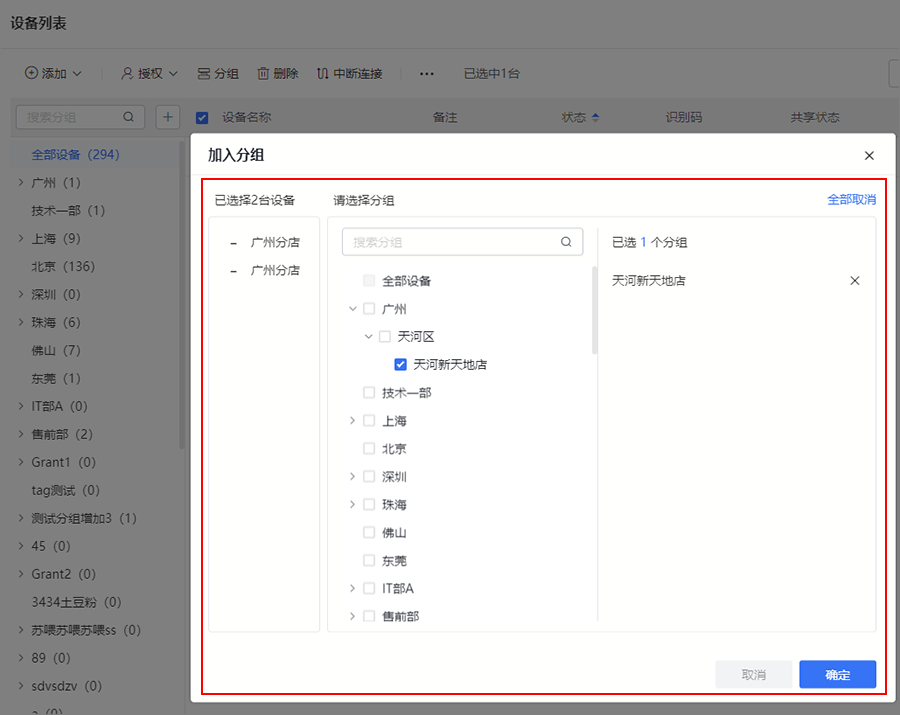
Task: Click 分组 in the toolbar
Action: (218, 73)
